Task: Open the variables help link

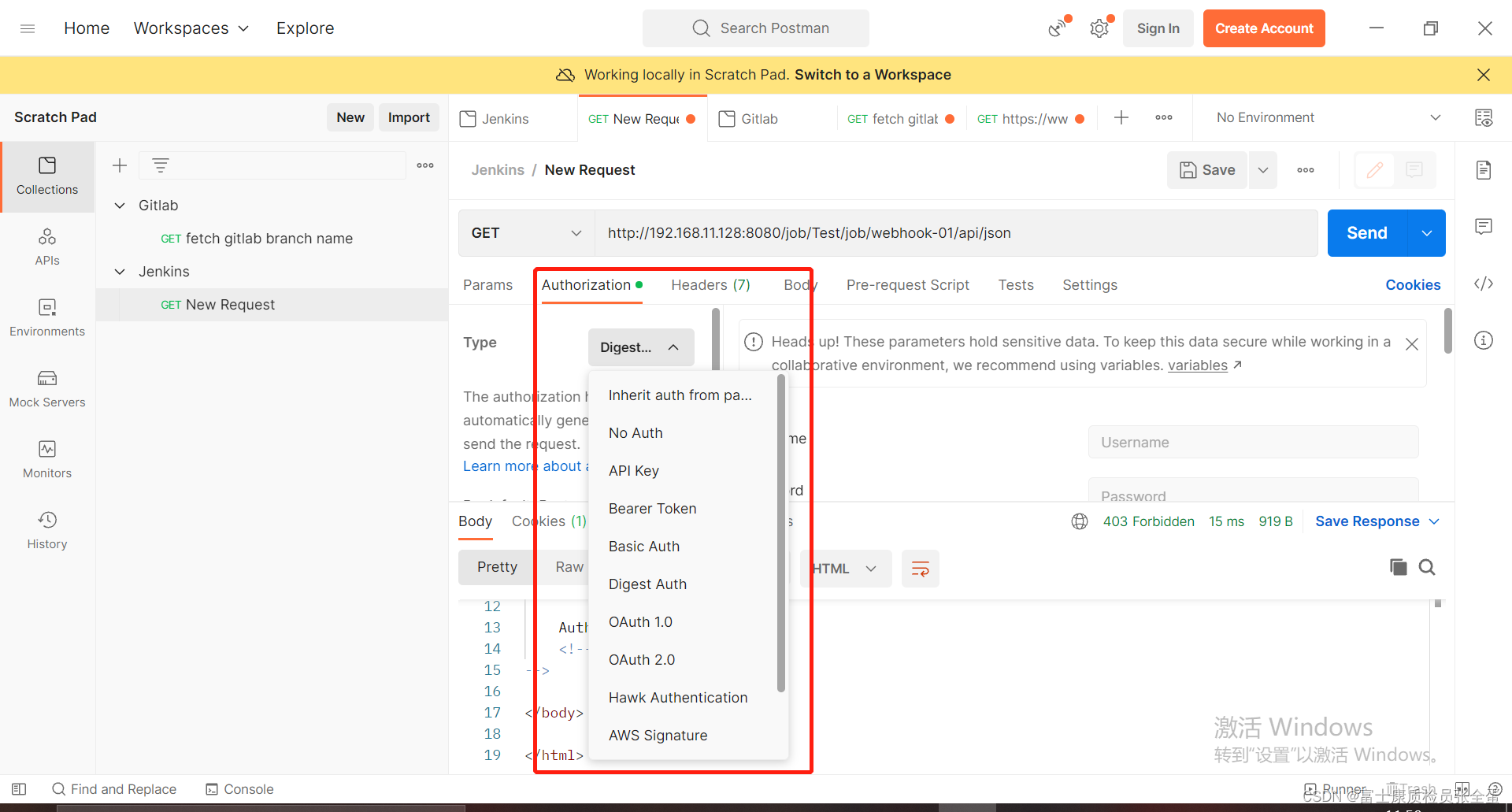Action: (1197, 365)
